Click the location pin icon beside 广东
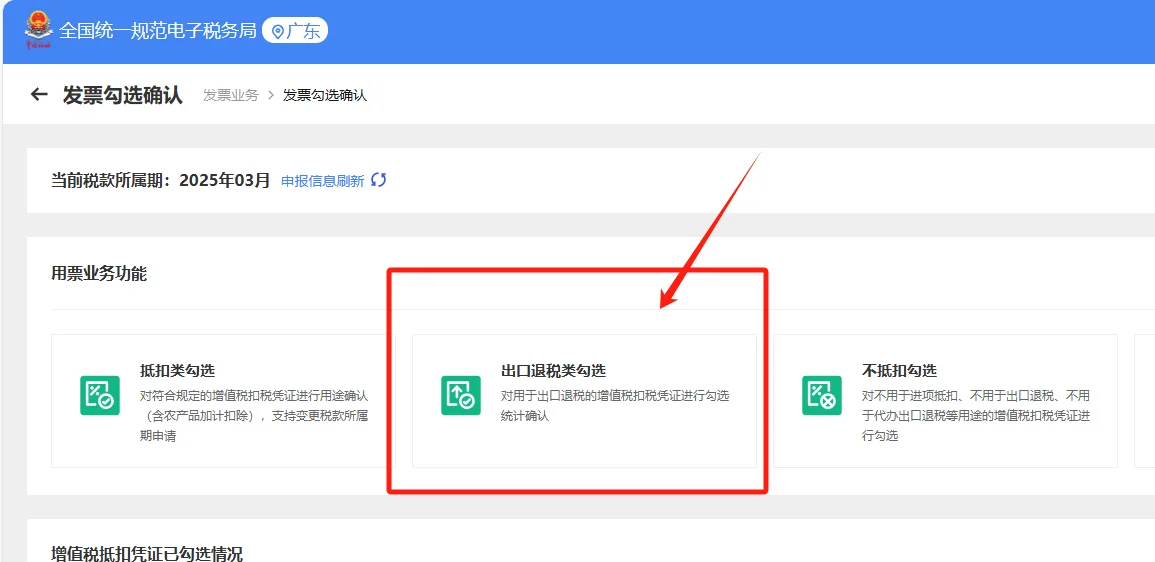1155x562 pixels. click(278, 32)
